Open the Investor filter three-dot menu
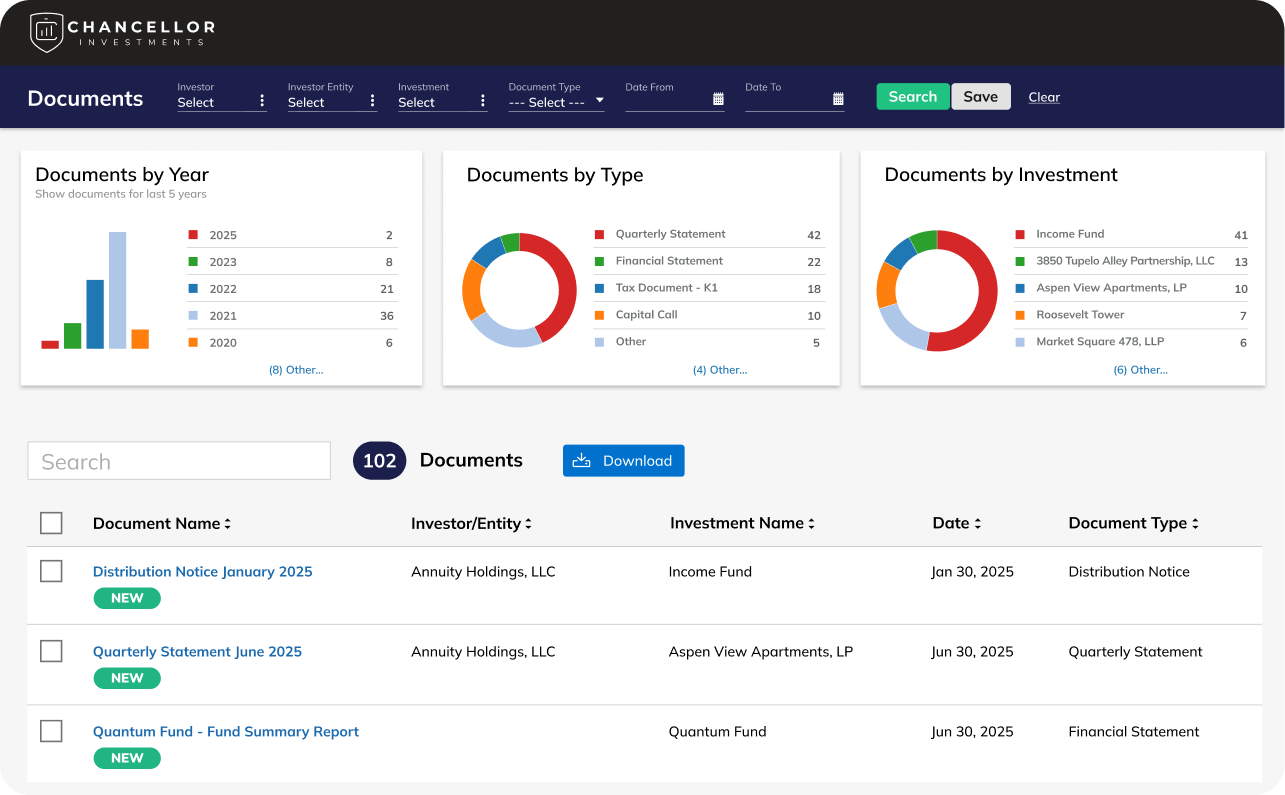The width and height of the screenshot is (1285, 795). coord(262,101)
